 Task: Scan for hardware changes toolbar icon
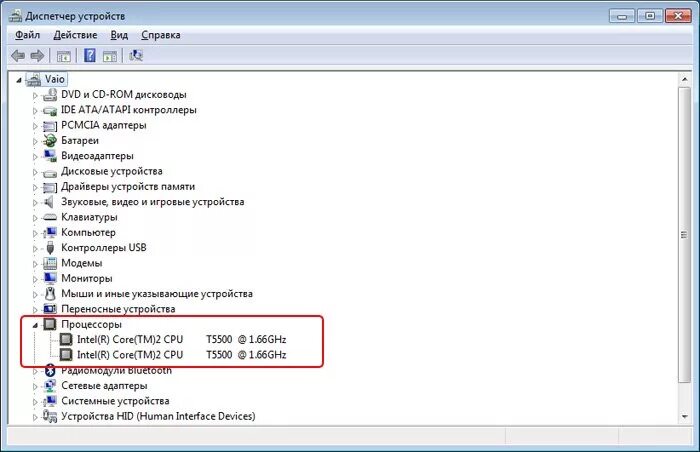(x=136, y=55)
